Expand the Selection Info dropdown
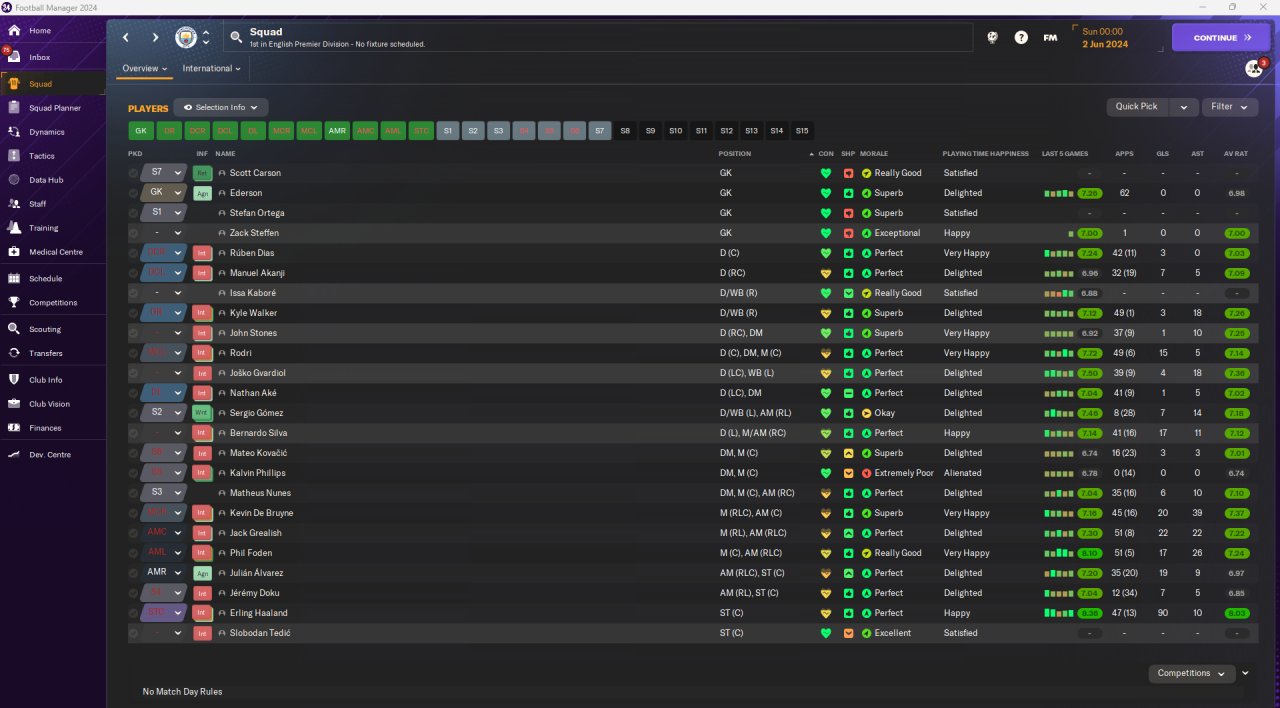 click(220, 107)
